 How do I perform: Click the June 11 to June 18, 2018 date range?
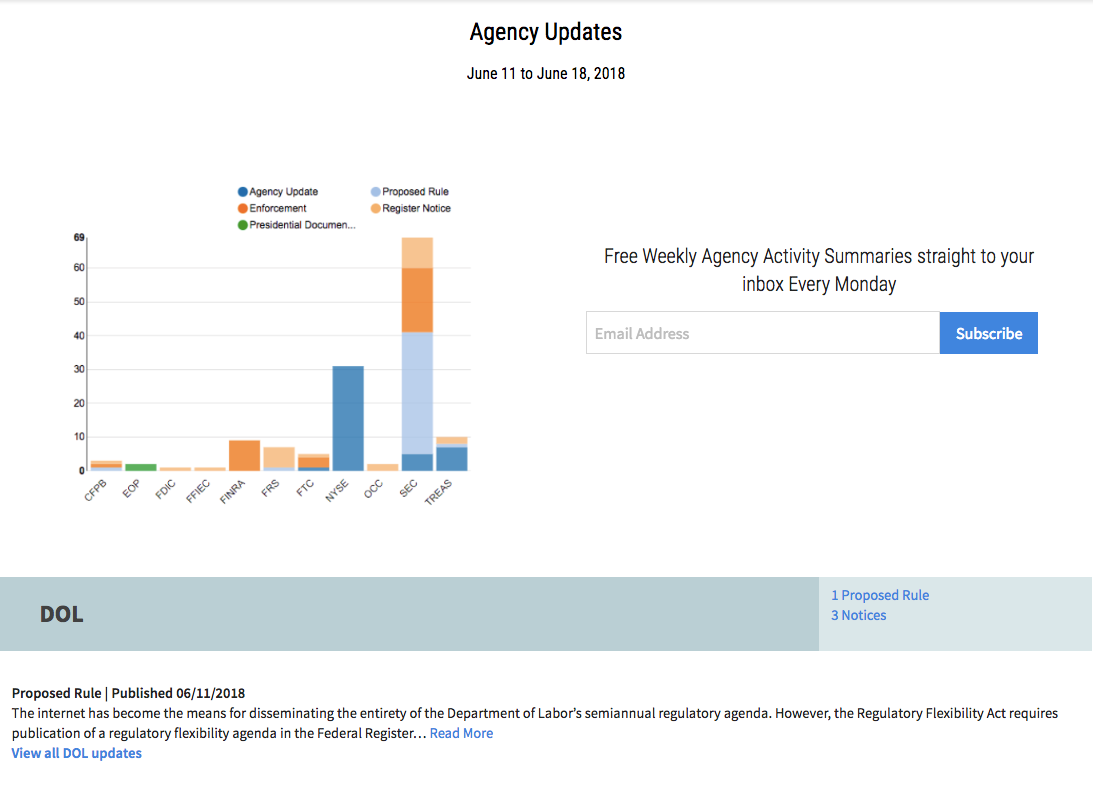546,74
